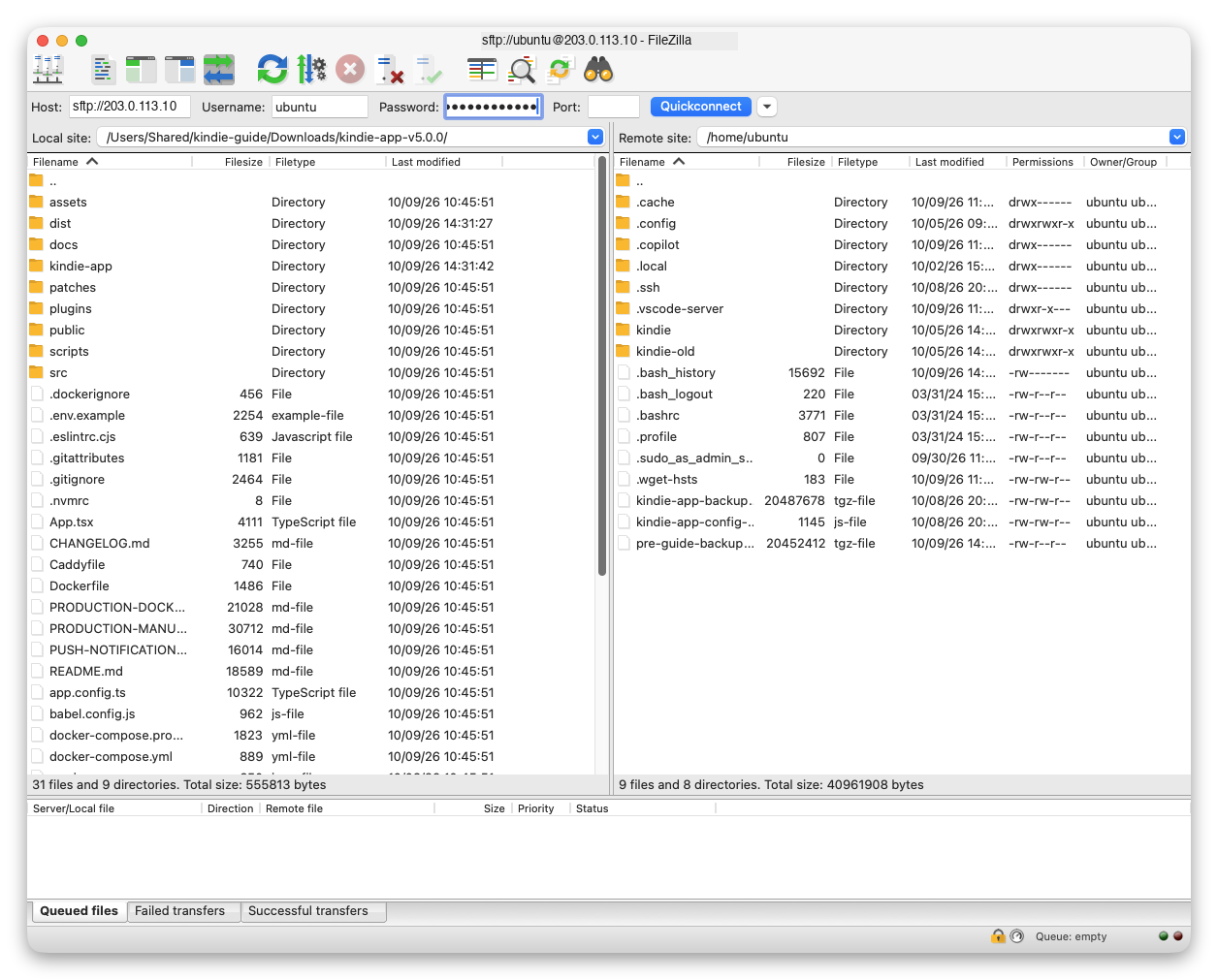Click the folder icon next to kindie-old
Image resolution: width=1218 pixels, height=980 pixels.
(624, 351)
